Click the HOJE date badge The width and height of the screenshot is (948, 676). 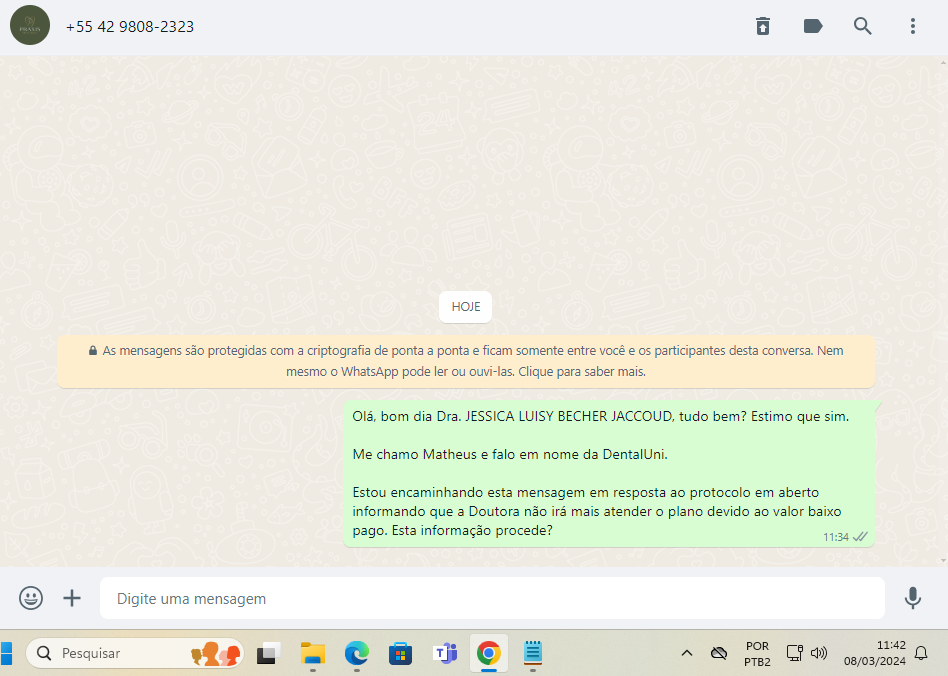pyautogui.click(x=466, y=307)
